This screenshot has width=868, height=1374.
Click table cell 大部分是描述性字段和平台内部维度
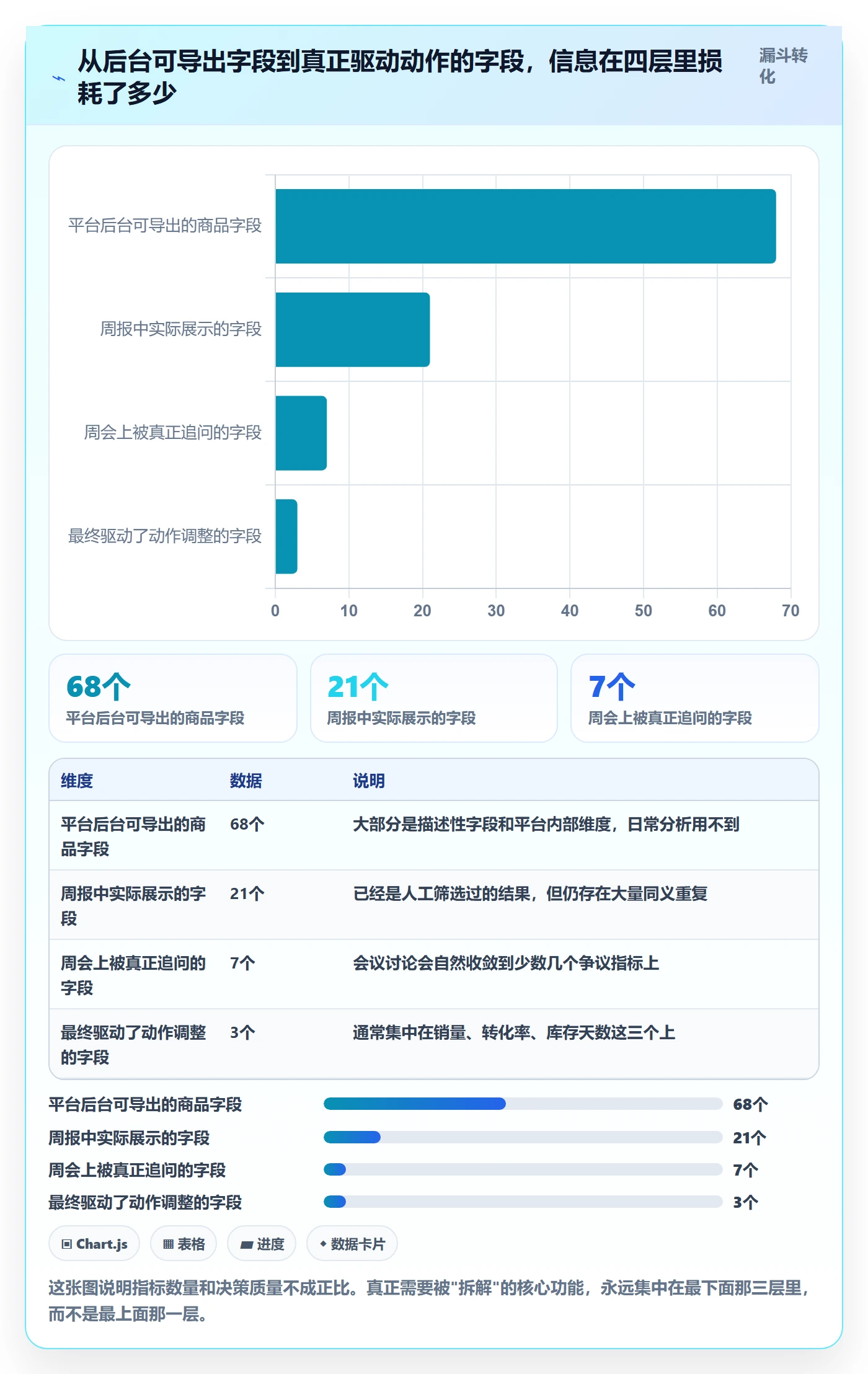click(546, 824)
